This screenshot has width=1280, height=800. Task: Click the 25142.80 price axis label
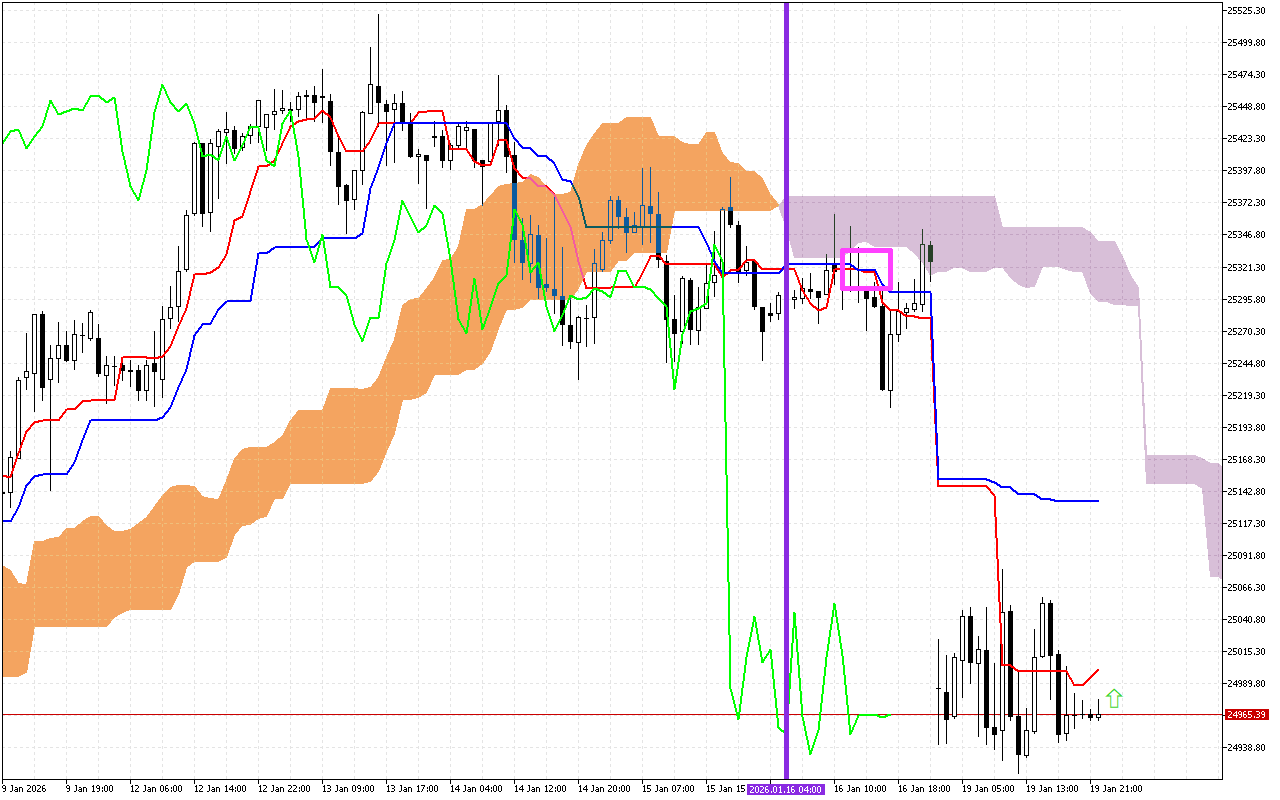1246,492
